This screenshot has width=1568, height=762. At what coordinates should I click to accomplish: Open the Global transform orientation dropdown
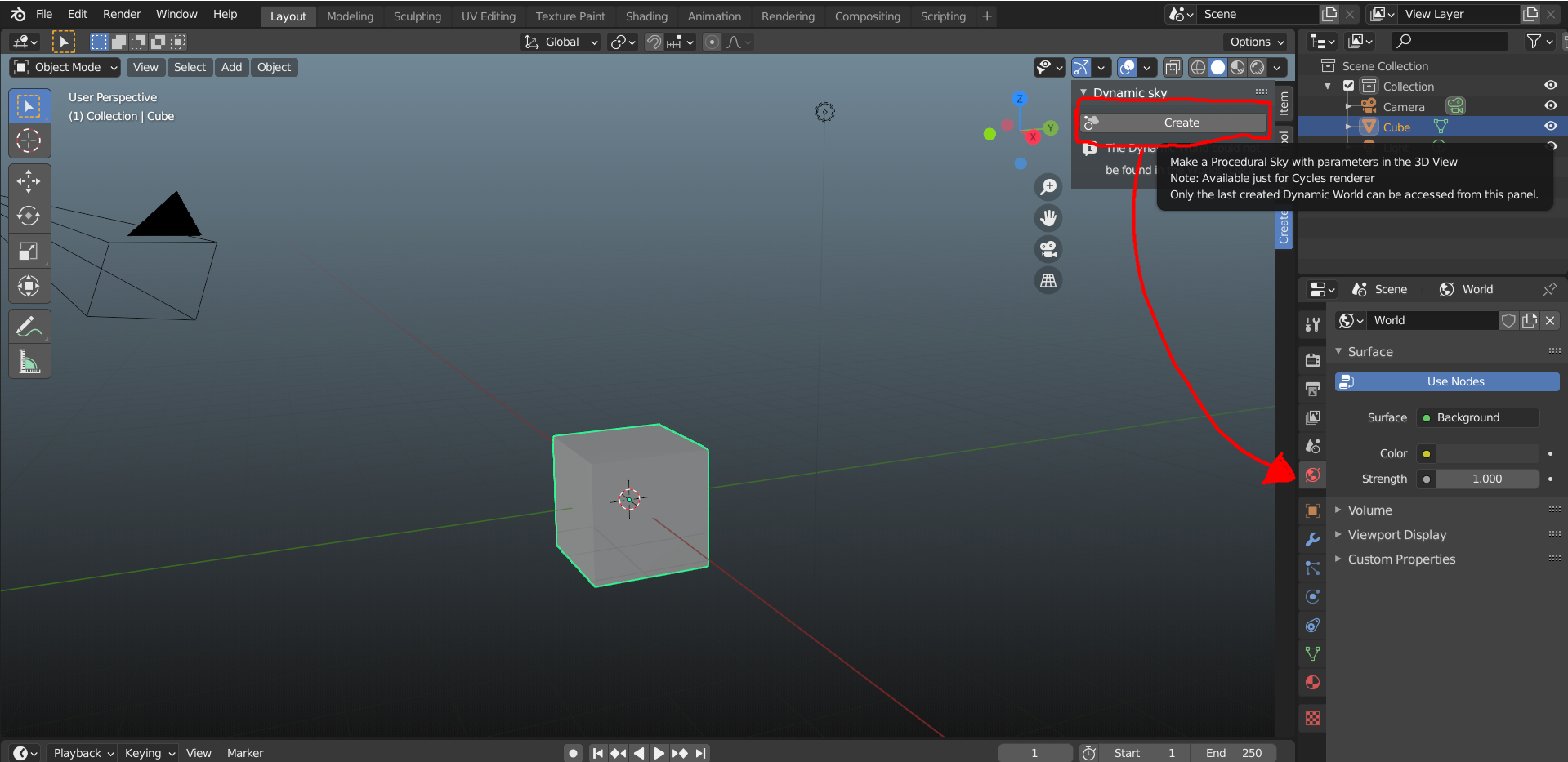pos(561,42)
